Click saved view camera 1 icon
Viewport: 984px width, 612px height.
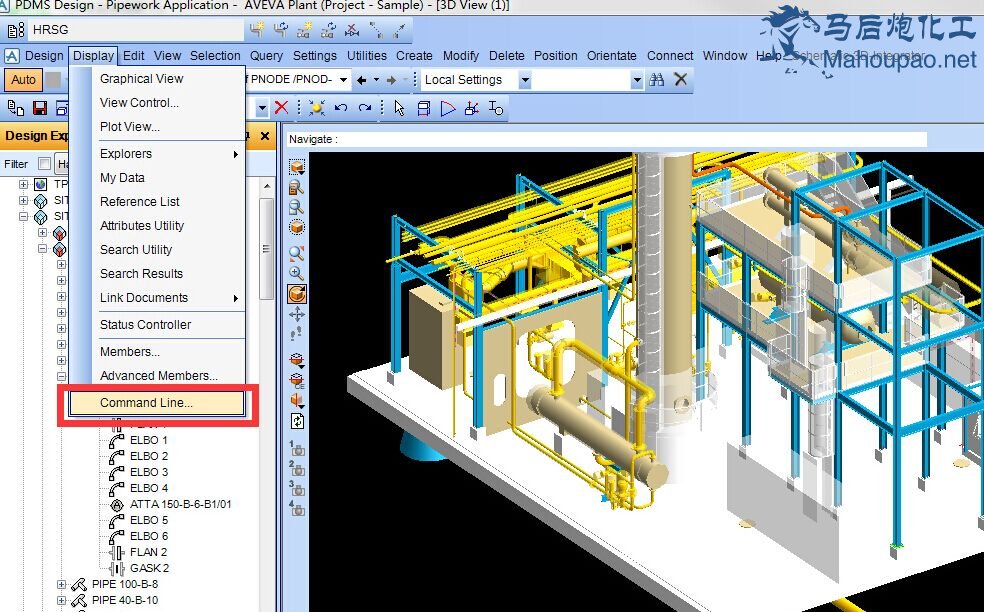(x=297, y=449)
